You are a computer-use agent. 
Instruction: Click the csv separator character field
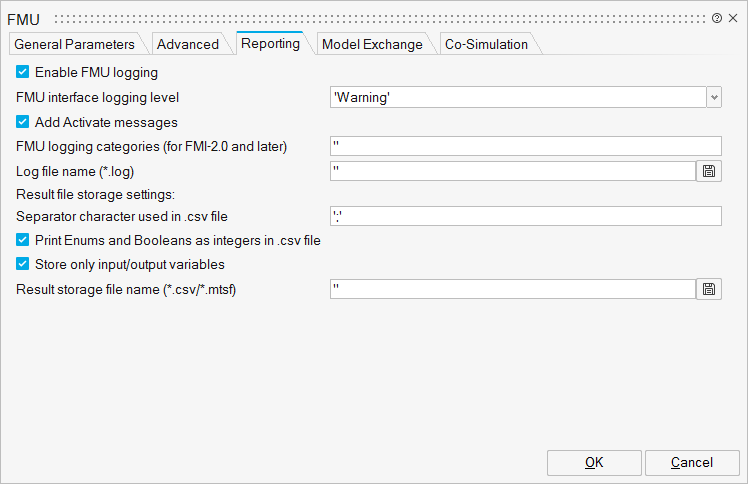point(525,216)
